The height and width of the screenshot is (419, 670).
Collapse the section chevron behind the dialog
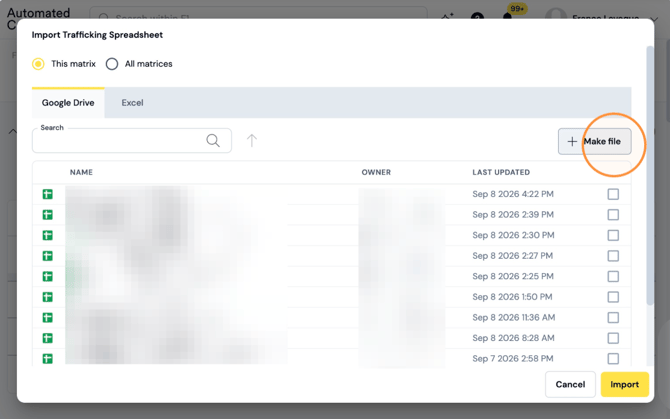(13, 131)
